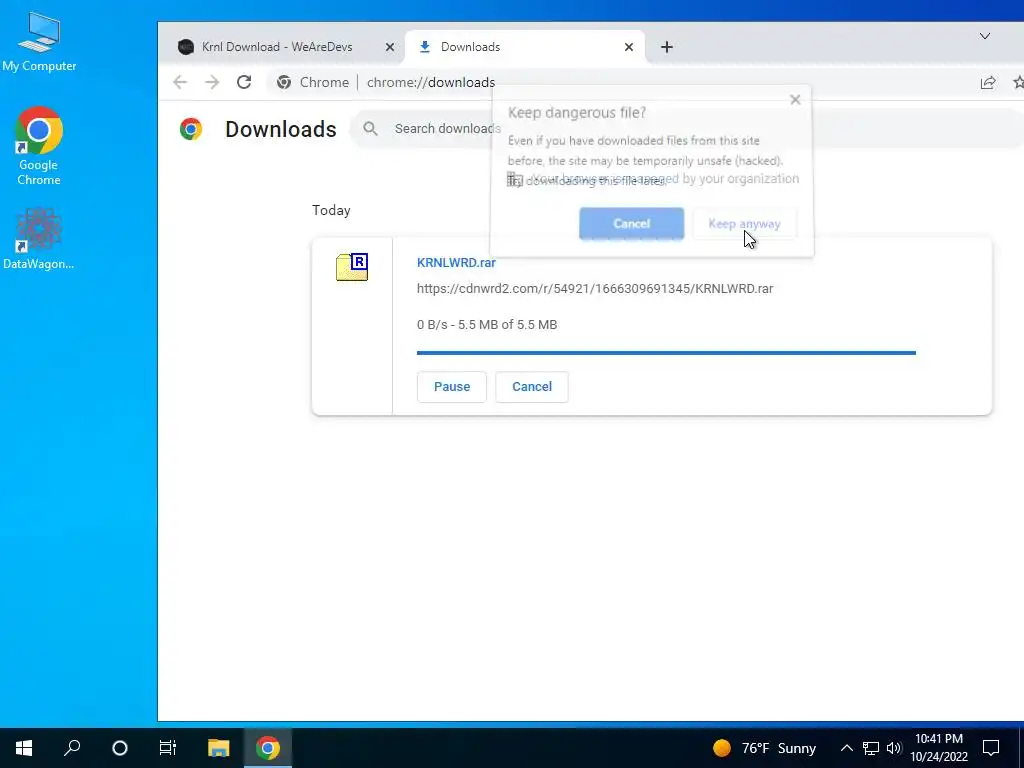This screenshot has height=768, width=1024.
Task: Pause the KRNLWRD.rar download
Action: point(452,387)
